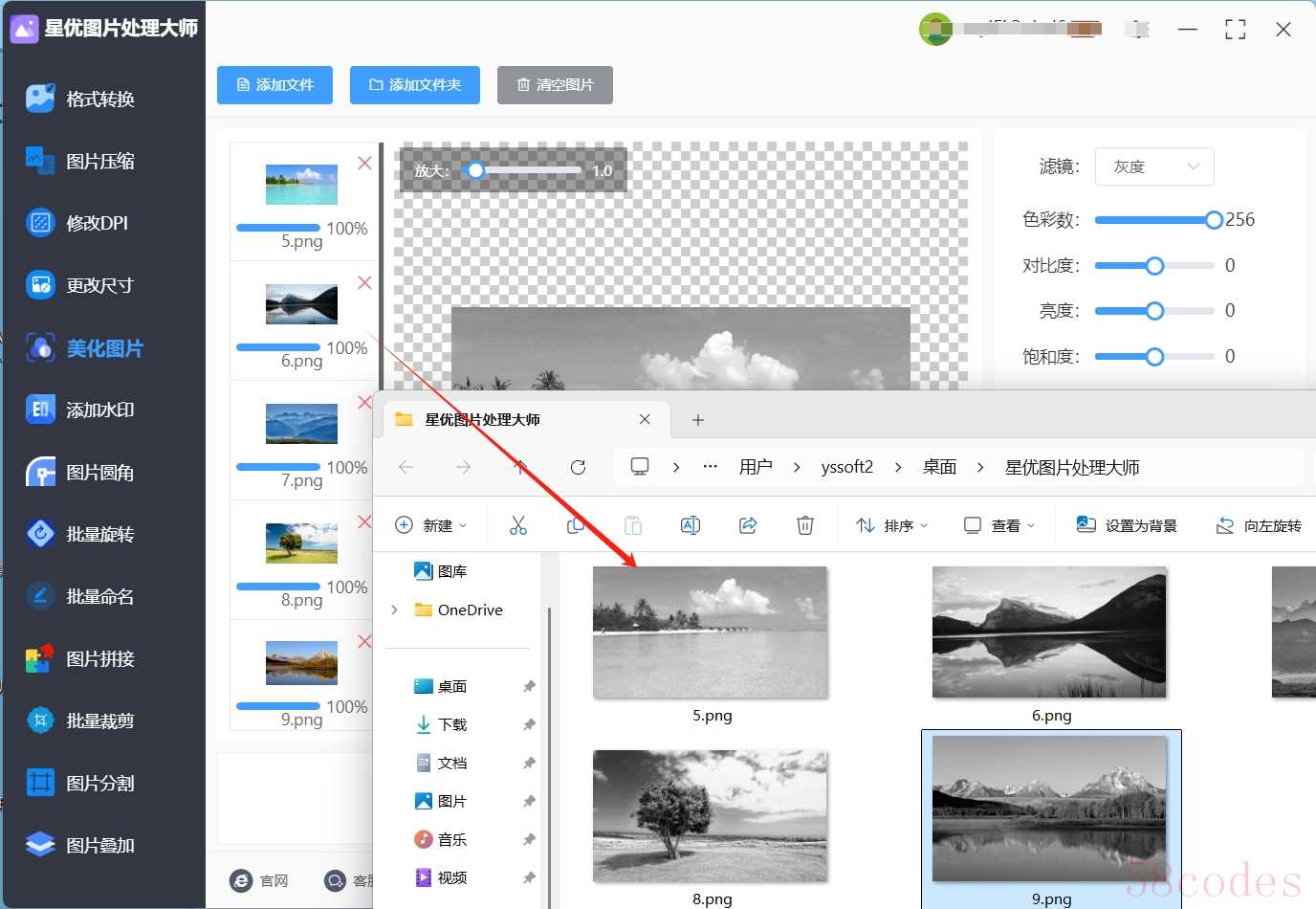Viewport: 1316px width, 909px height.
Task: Click the 用户 breadcrumb in address bar
Action: tap(756, 467)
